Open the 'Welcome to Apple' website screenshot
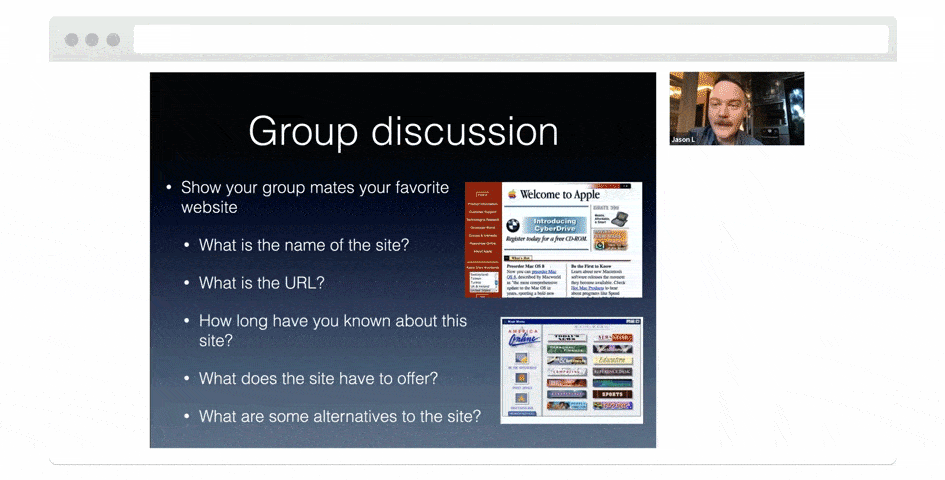Viewport: 945px width, 480px height. pos(553,239)
